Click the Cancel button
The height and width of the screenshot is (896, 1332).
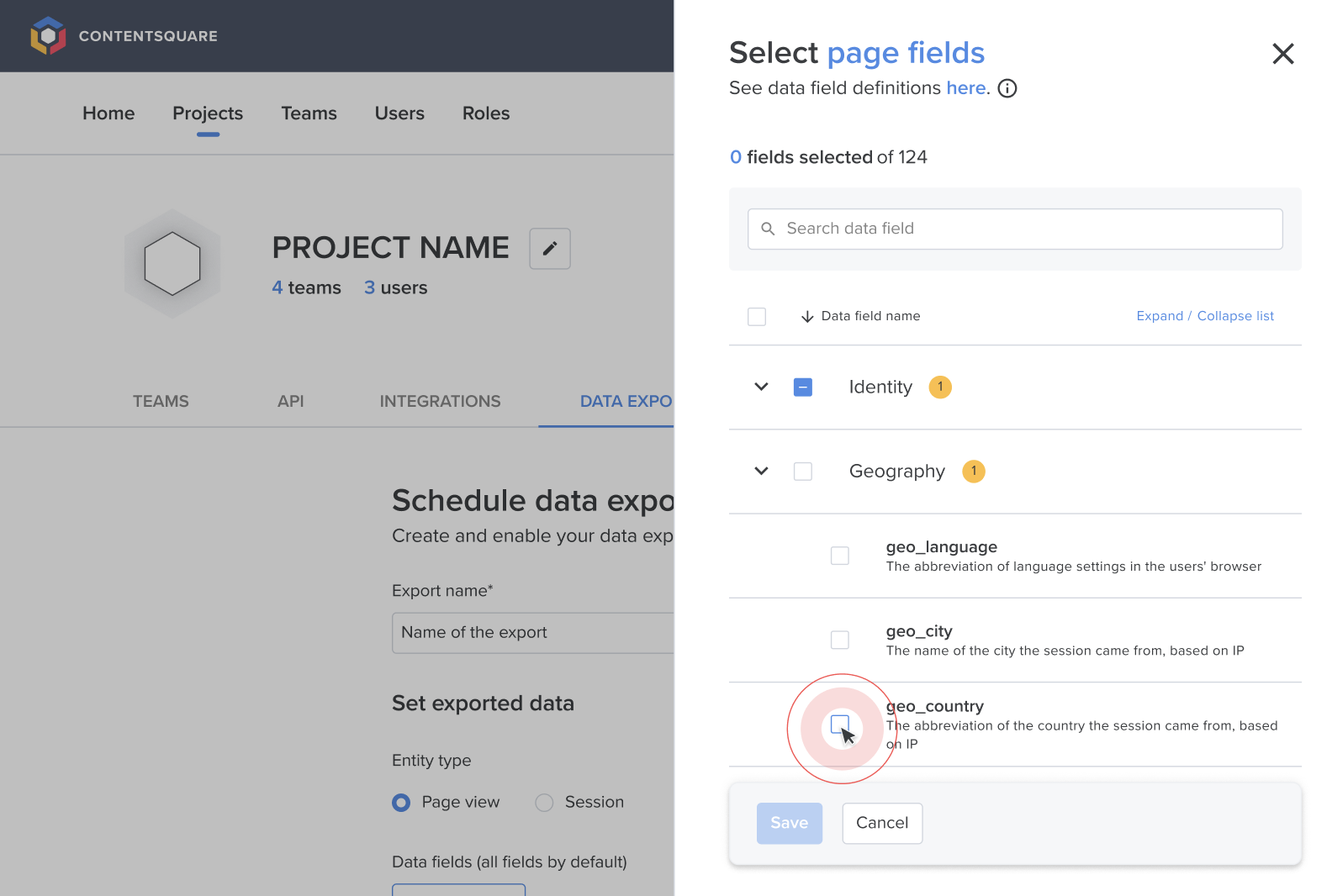882,823
